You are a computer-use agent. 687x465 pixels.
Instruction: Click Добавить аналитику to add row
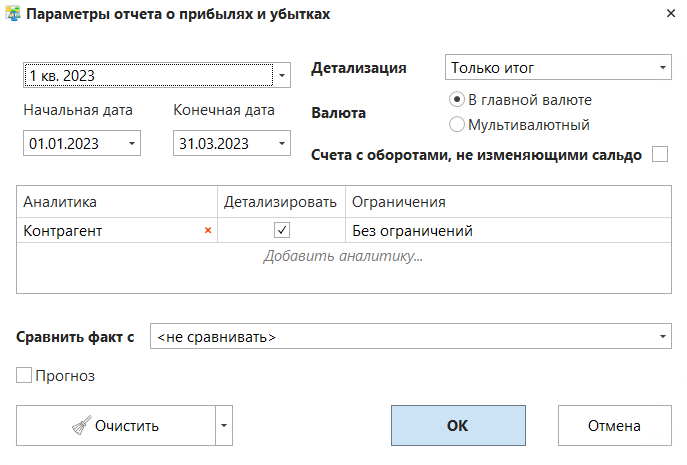343,257
